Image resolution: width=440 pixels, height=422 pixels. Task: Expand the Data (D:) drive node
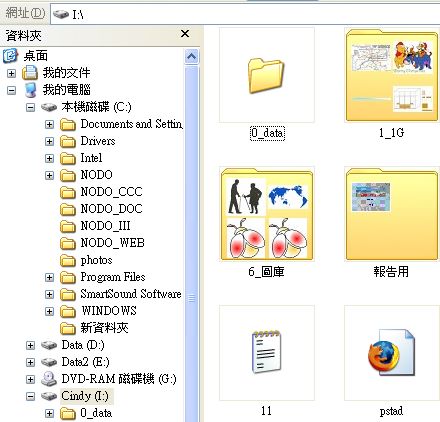pyautogui.click(x=30, y=345)
